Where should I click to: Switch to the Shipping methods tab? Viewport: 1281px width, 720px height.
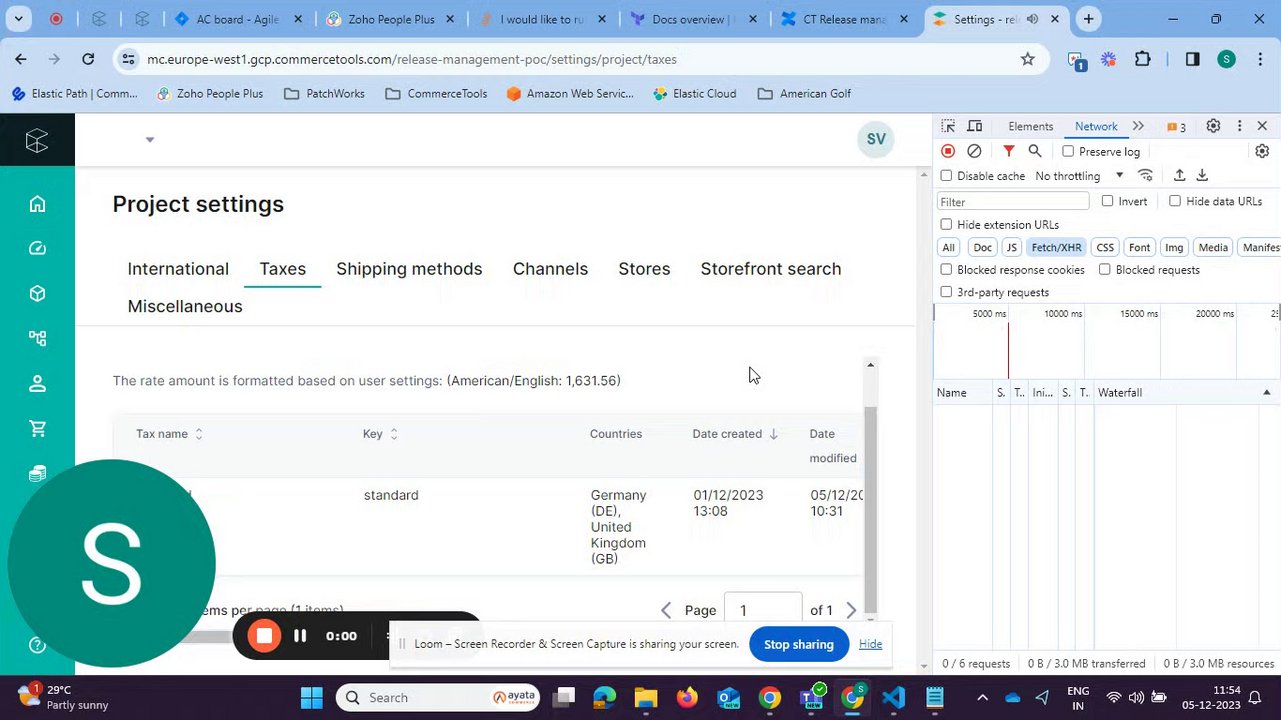point(409,269)
